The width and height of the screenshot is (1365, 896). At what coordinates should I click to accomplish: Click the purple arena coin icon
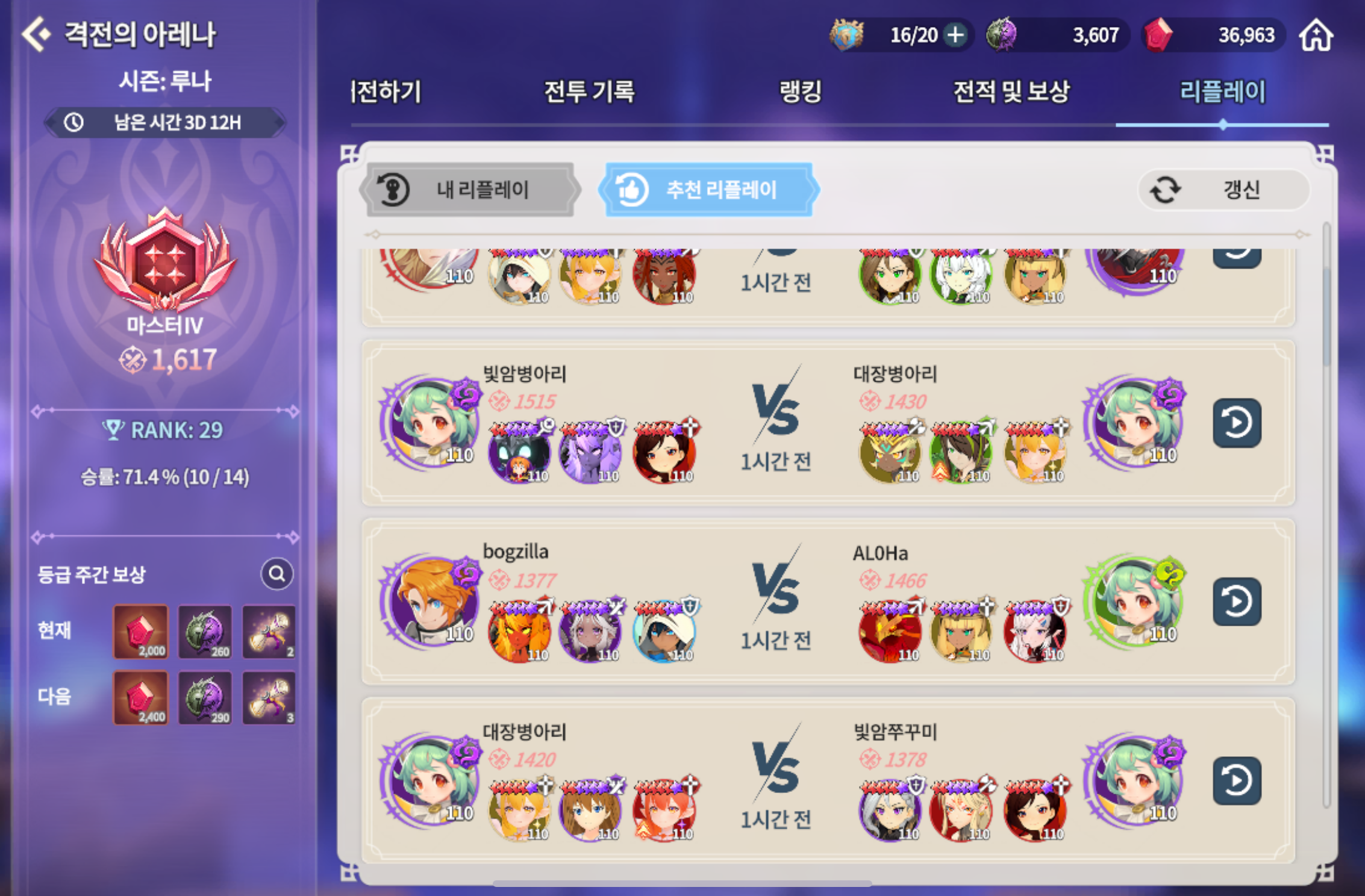pos(1002,34)
